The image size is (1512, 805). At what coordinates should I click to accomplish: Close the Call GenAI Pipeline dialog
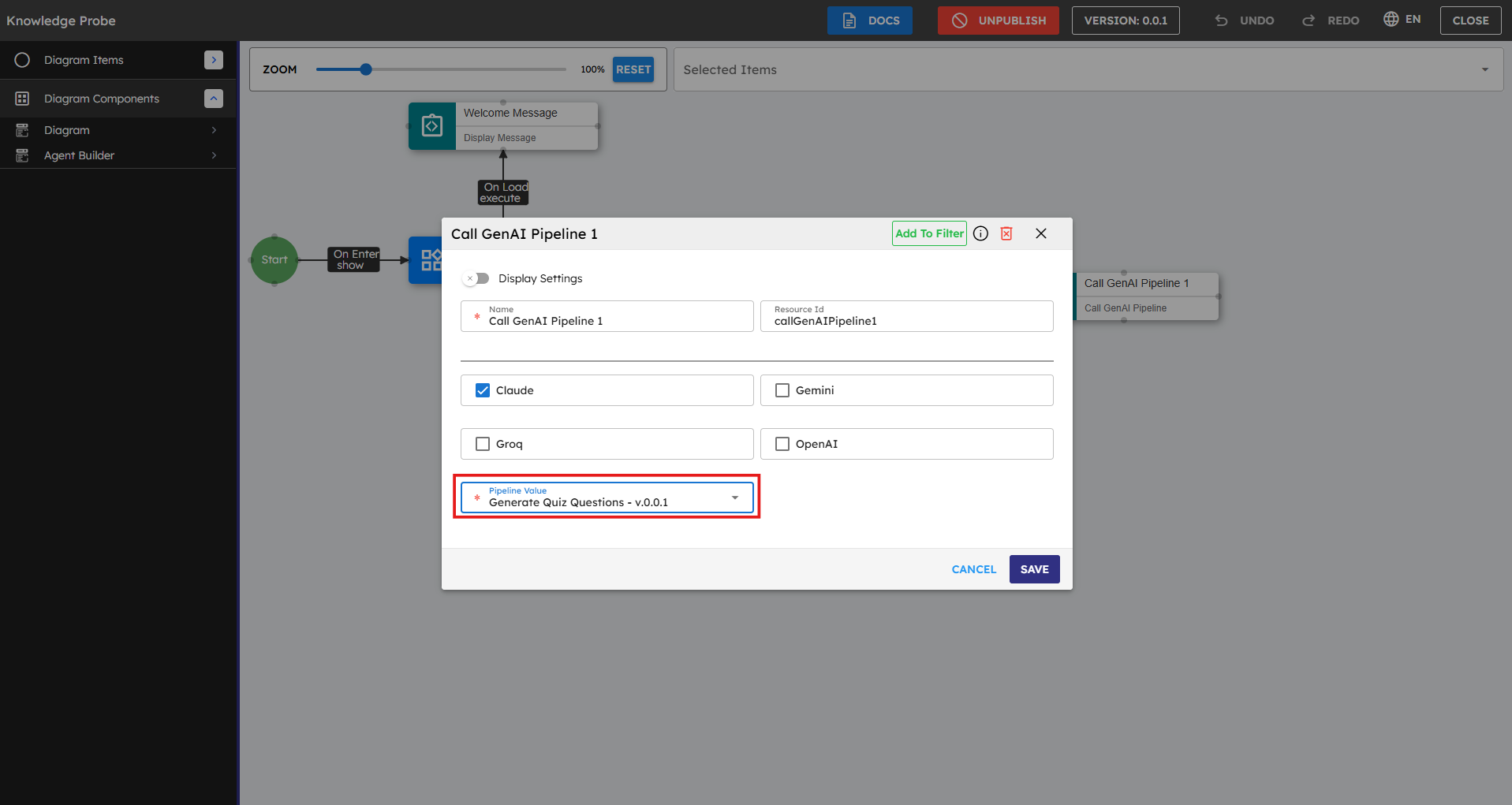(1041, 233)
